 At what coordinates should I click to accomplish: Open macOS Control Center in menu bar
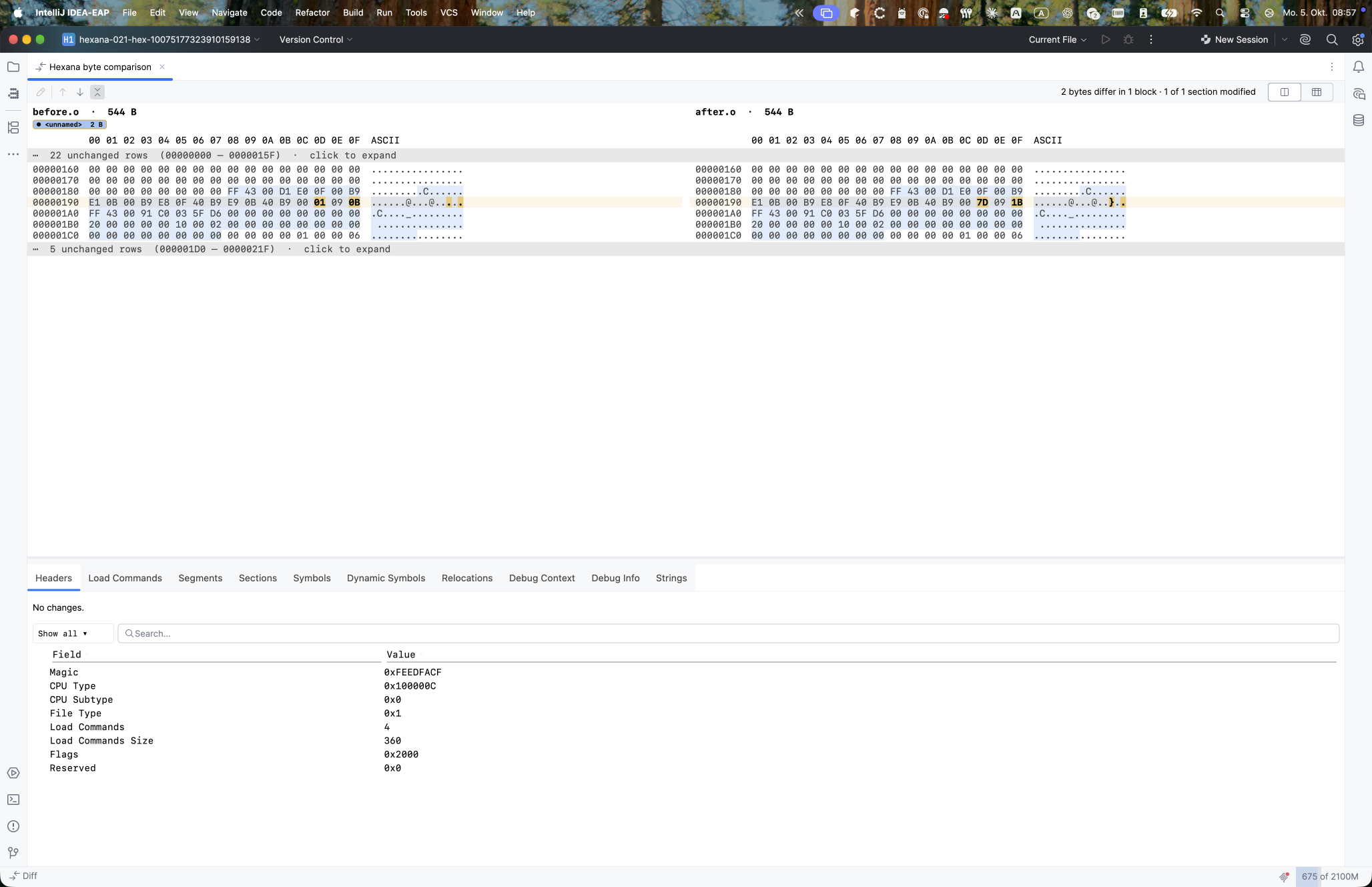[1245, 13]
